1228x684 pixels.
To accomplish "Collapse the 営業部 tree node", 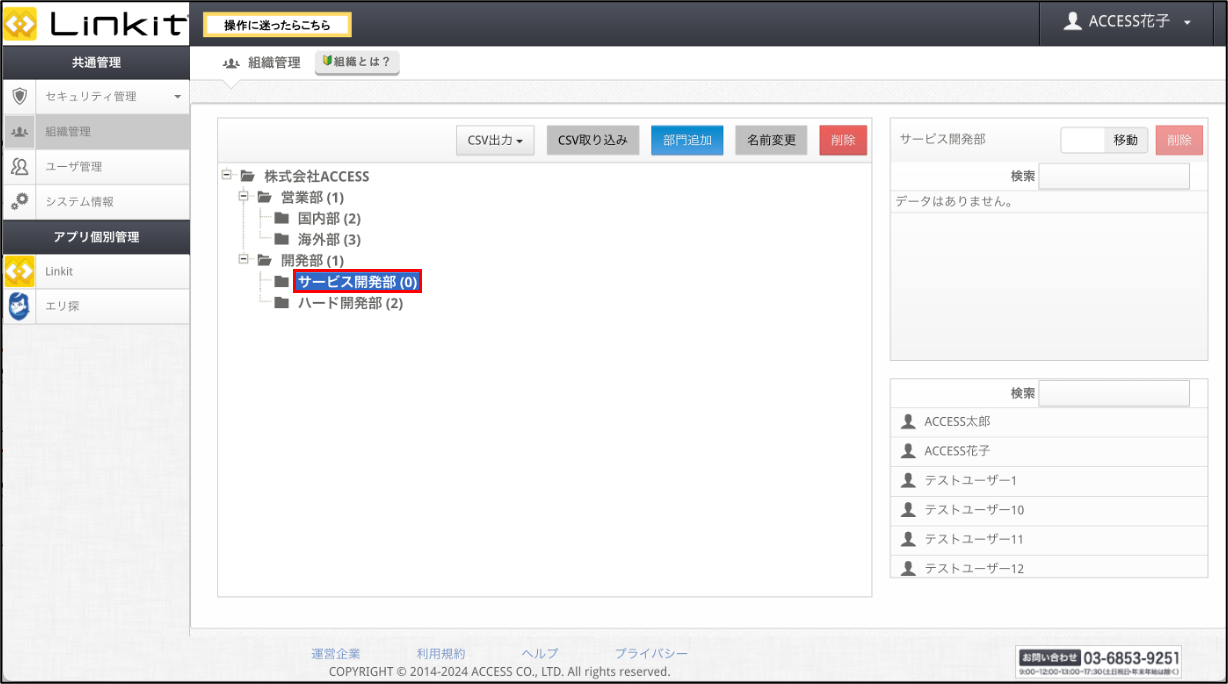I will click(243, 196).
